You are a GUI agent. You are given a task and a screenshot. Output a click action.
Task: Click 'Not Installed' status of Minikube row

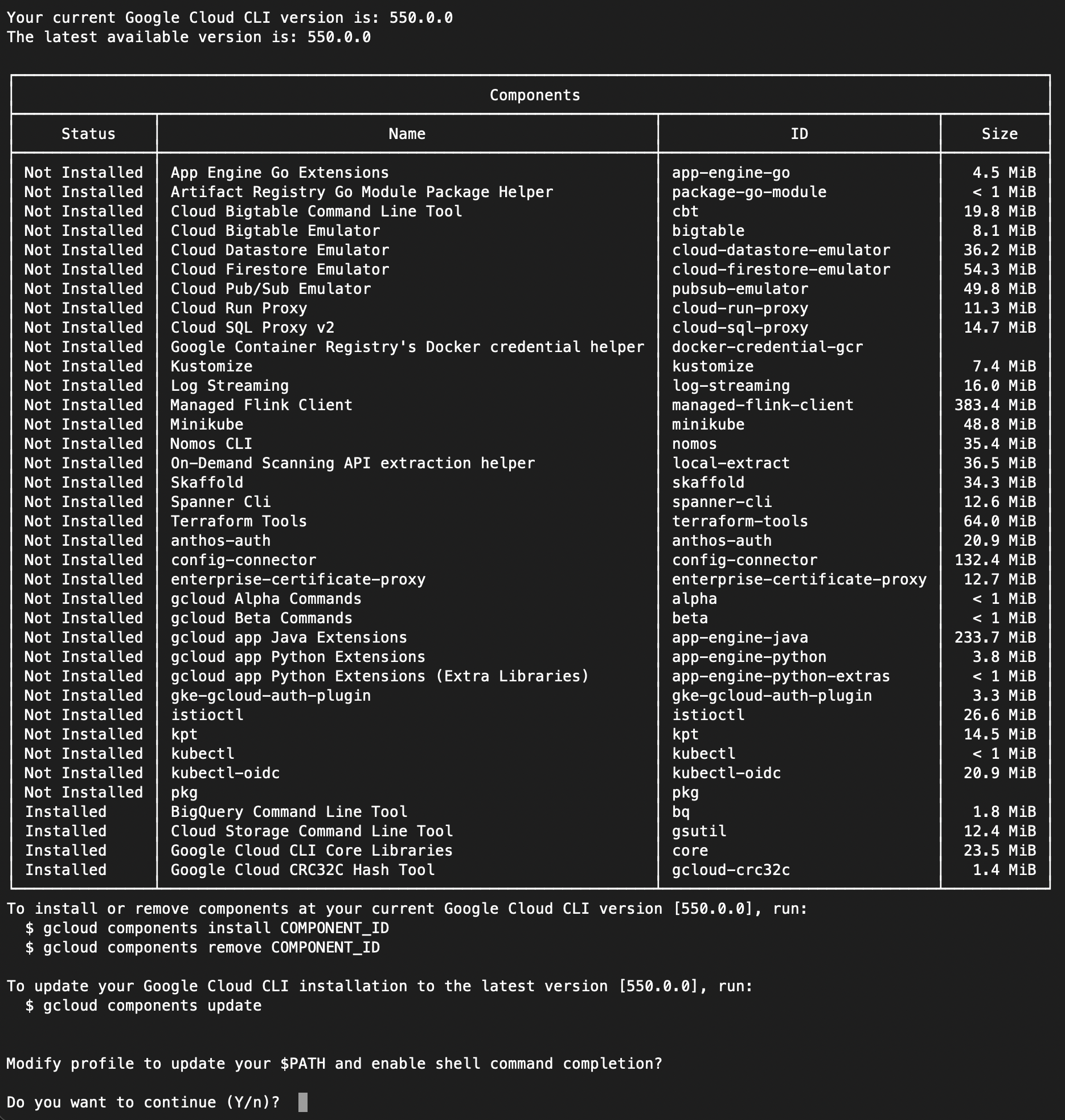84,424
